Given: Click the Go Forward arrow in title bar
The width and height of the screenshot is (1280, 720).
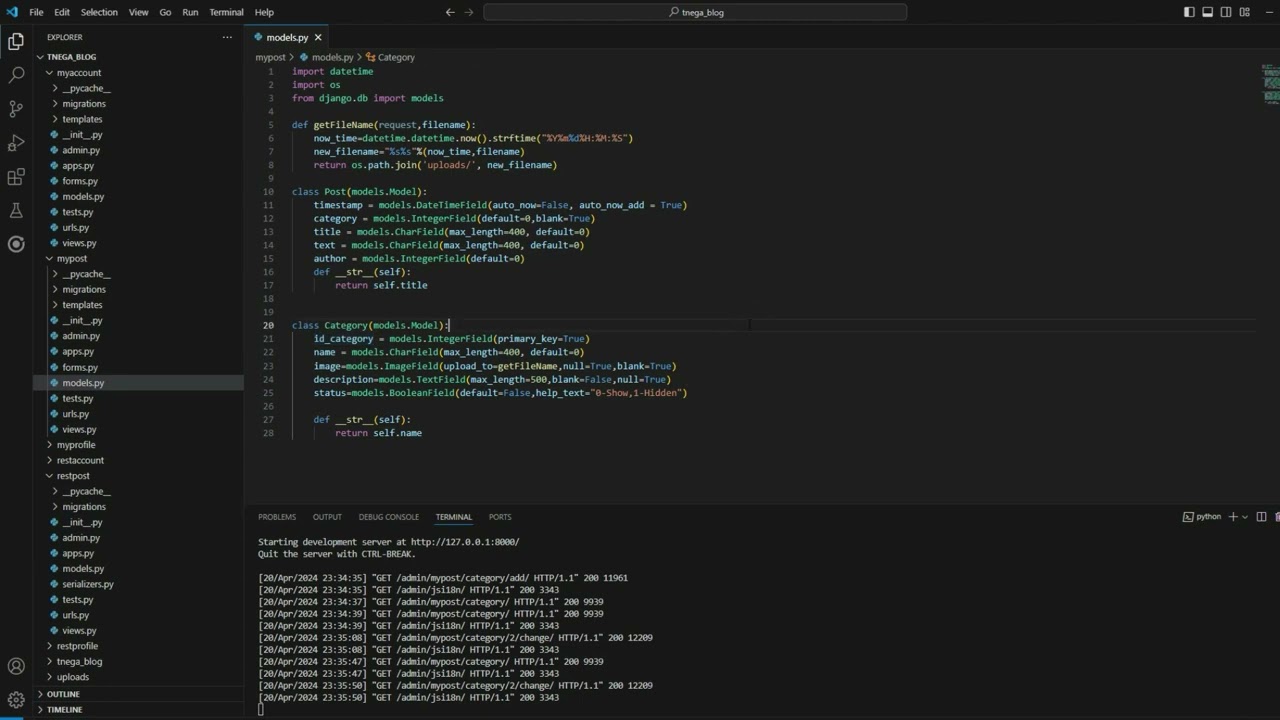Looking at the screenshot, I should click(x=469, y=12).
